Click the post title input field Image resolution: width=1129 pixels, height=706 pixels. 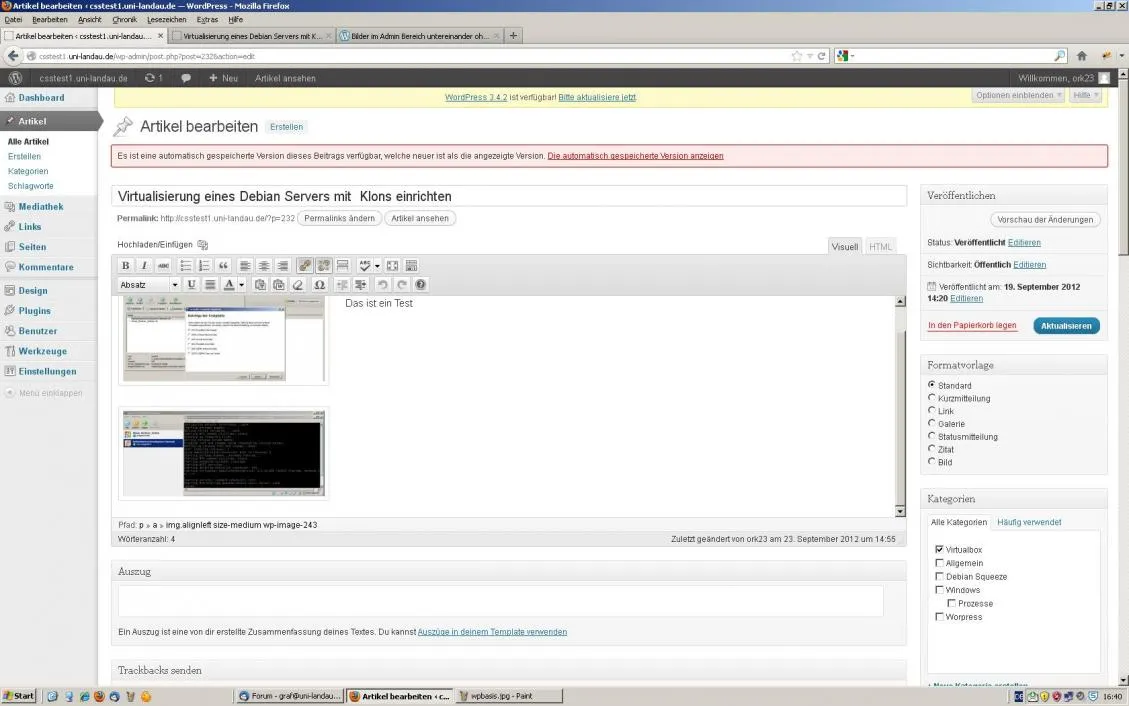pos(508,196)
